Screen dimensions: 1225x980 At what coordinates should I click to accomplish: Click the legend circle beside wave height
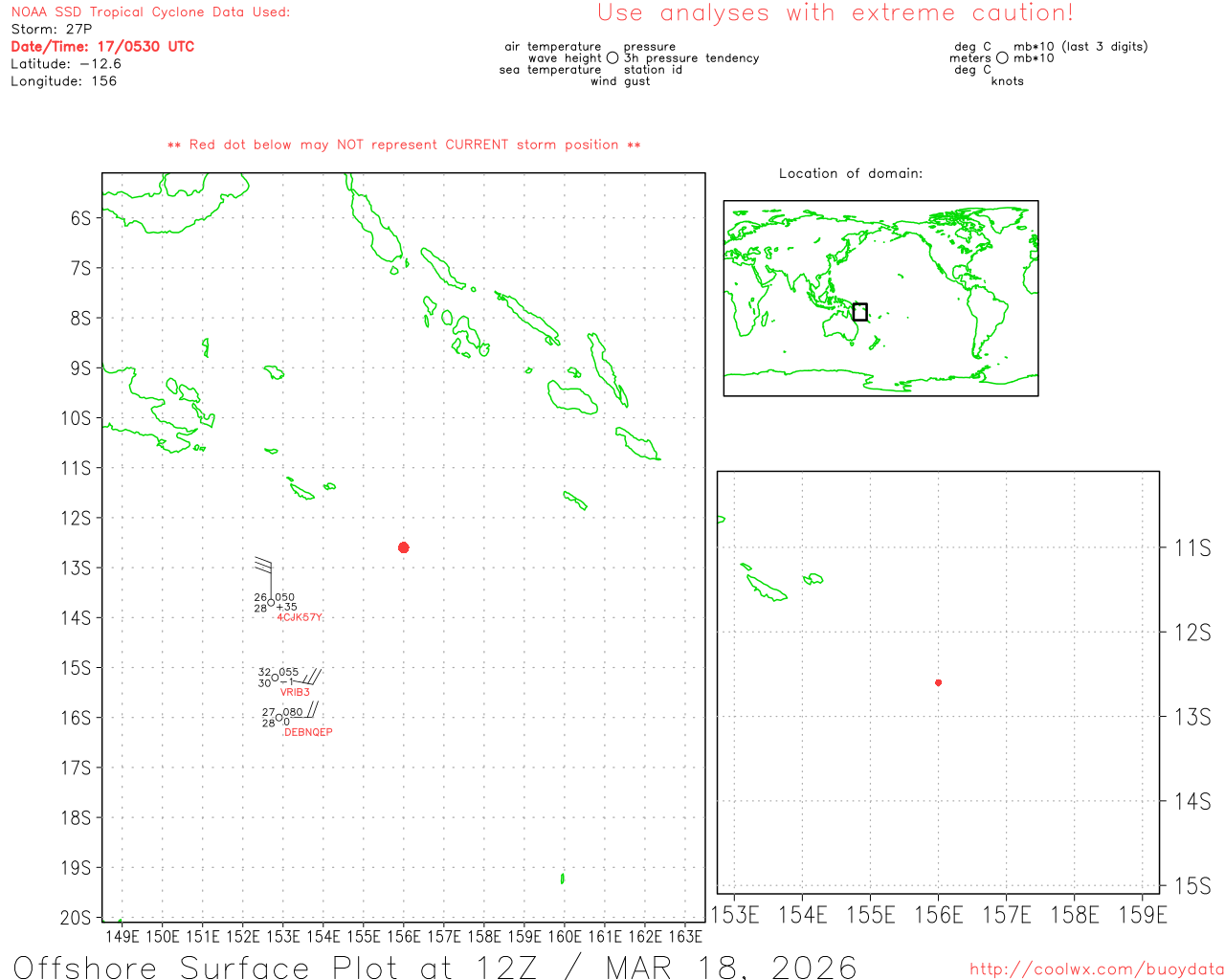(x=612, y=58)
